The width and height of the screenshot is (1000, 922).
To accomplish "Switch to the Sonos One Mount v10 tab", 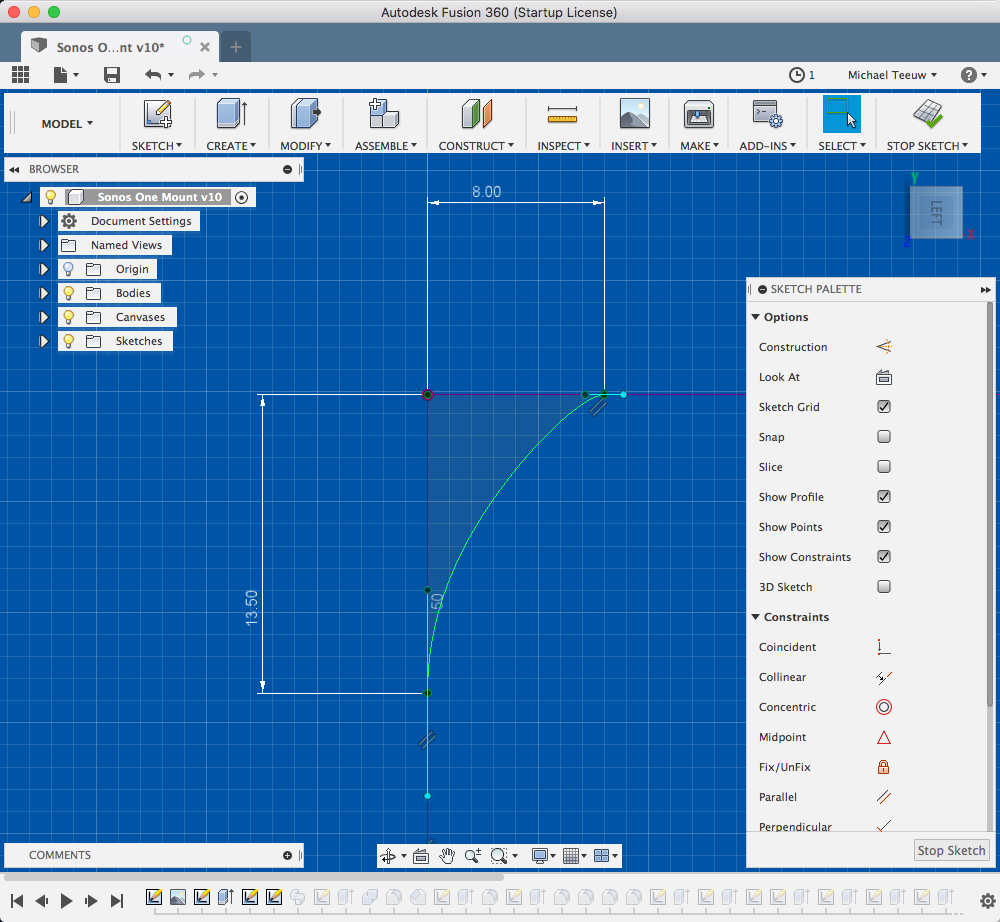I will (110, 47).
